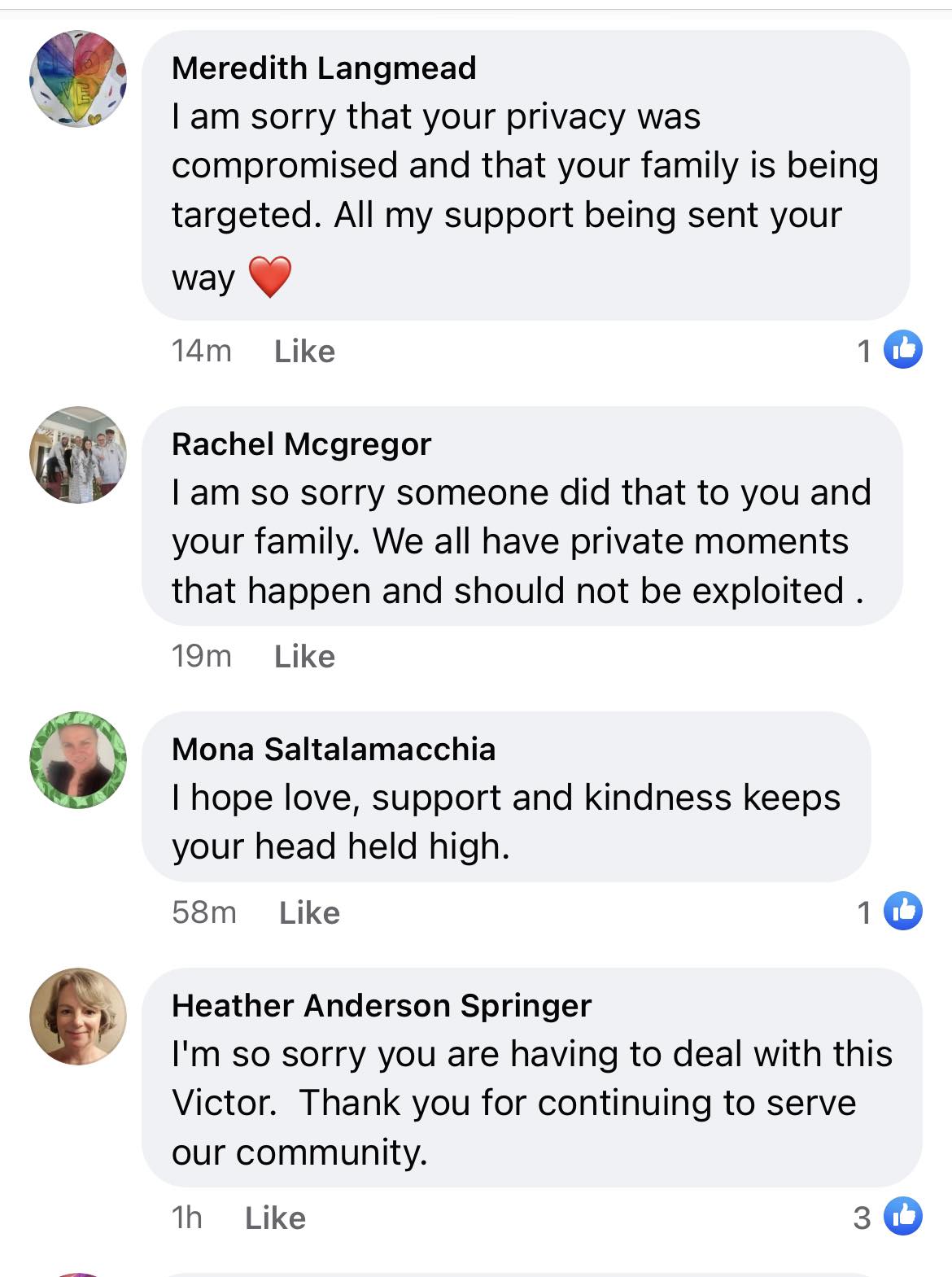The height and width of the screenshot is (1277, 952).
Task: Click the red heart emoji in Meredith's comment
Action: pos(269,277)
